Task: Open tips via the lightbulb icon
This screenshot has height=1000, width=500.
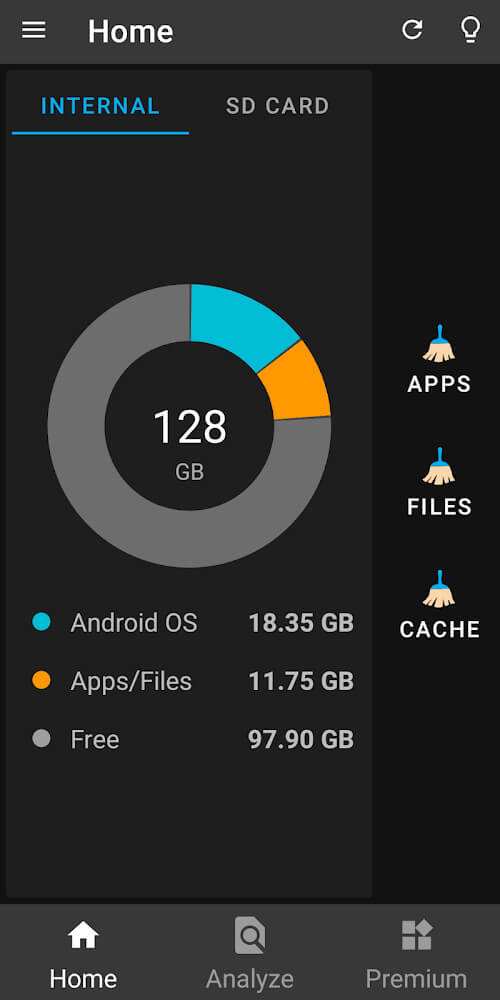Action: (x=470, y=30)
